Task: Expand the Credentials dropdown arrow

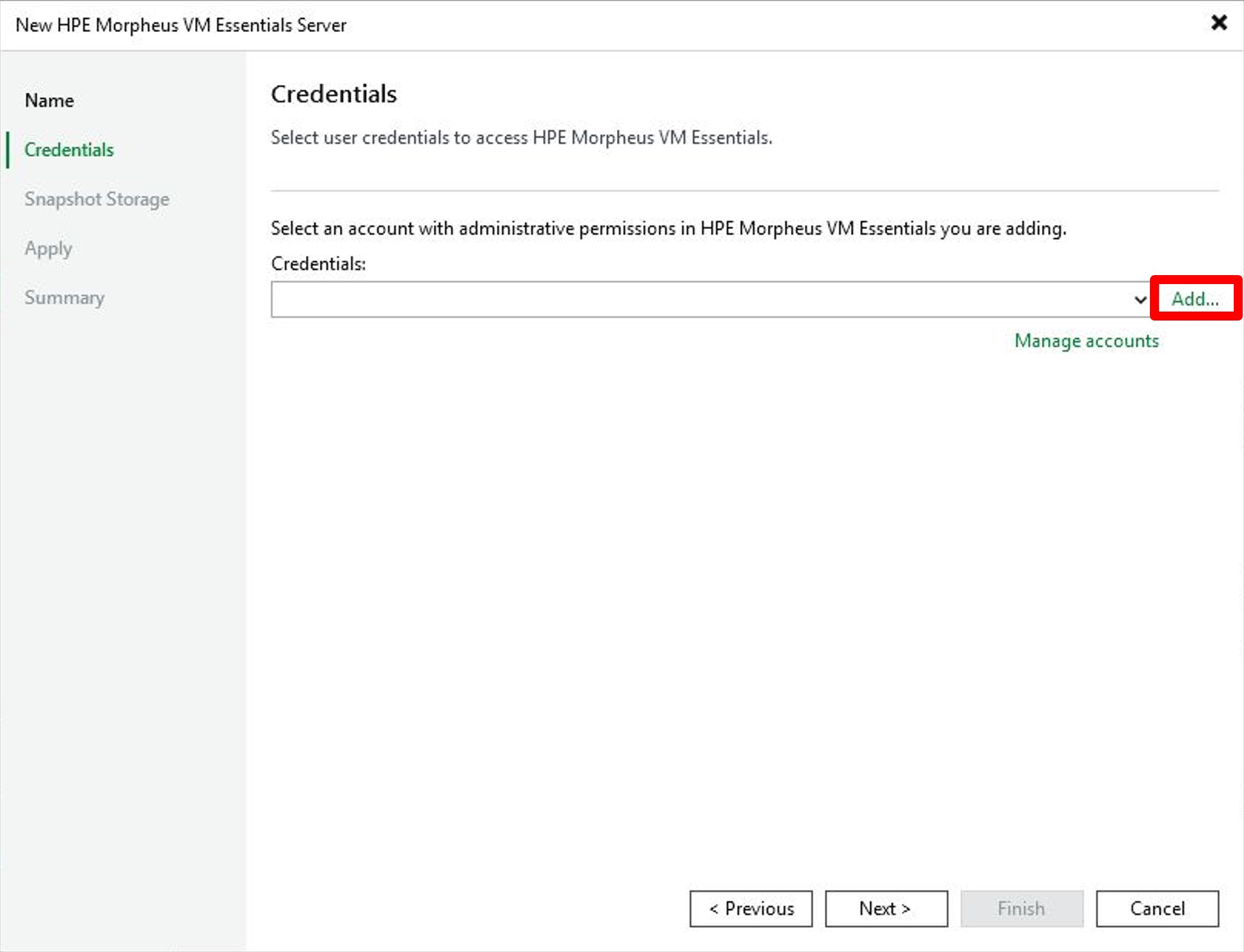Action: (1140, 299)
